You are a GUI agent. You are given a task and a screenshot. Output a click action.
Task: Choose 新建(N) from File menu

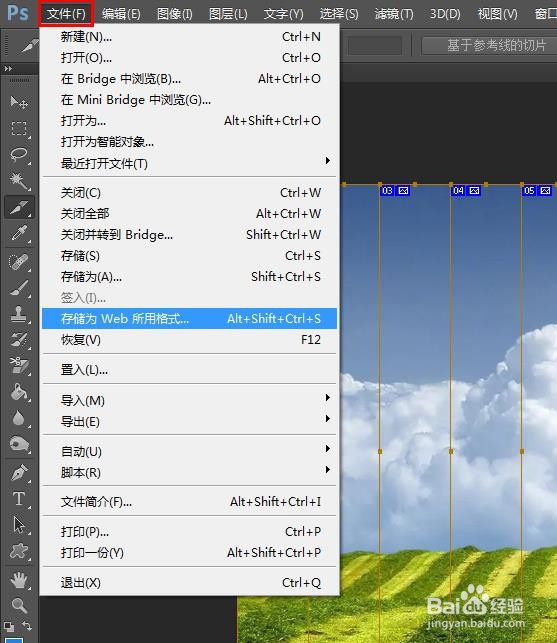click(189, 37)
